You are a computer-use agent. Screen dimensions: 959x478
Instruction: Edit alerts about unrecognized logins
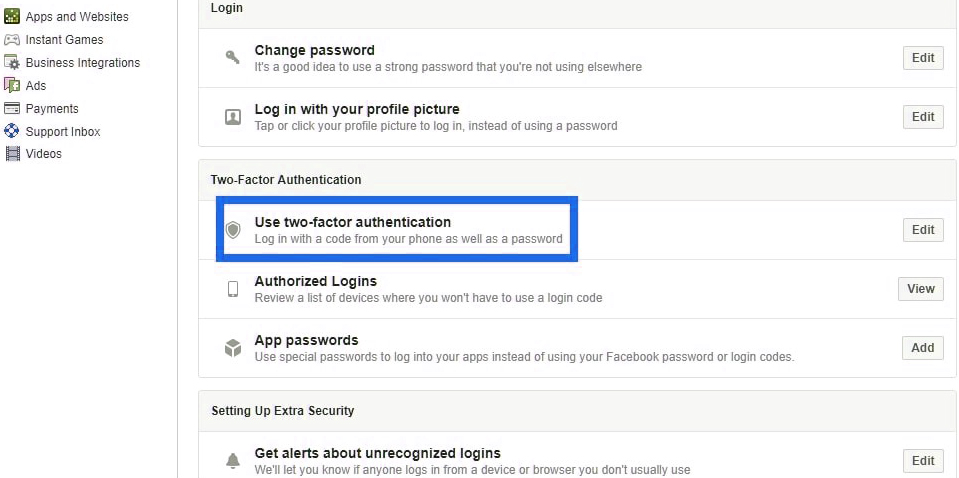[923, 461]
